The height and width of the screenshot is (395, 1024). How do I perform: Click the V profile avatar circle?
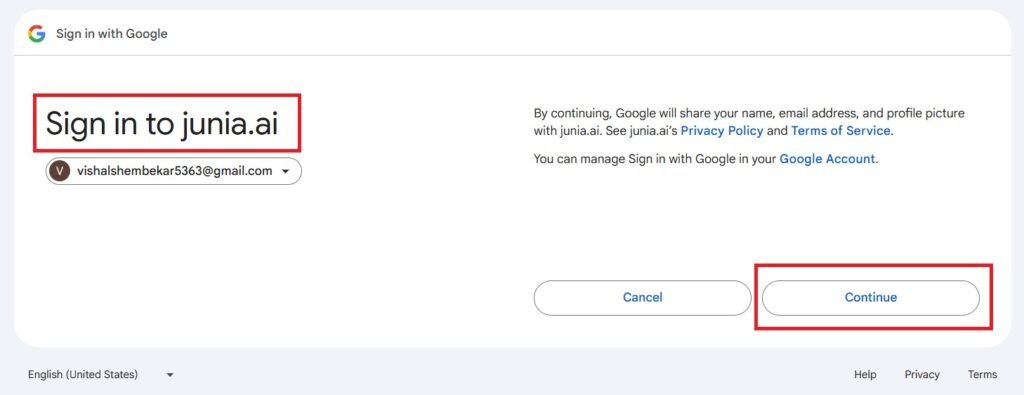click(x=59, y=172)
